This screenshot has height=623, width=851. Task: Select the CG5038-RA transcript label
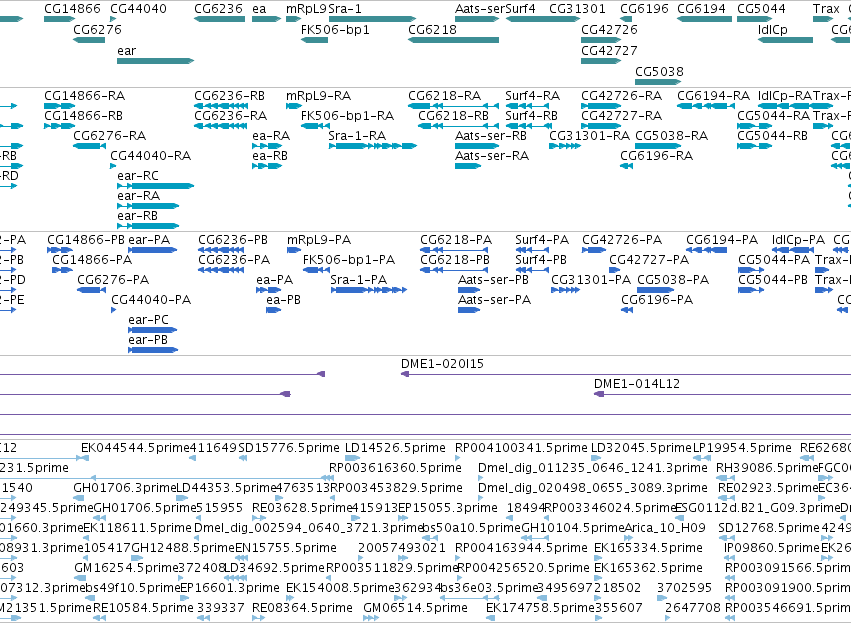click(x=671, y=136)
